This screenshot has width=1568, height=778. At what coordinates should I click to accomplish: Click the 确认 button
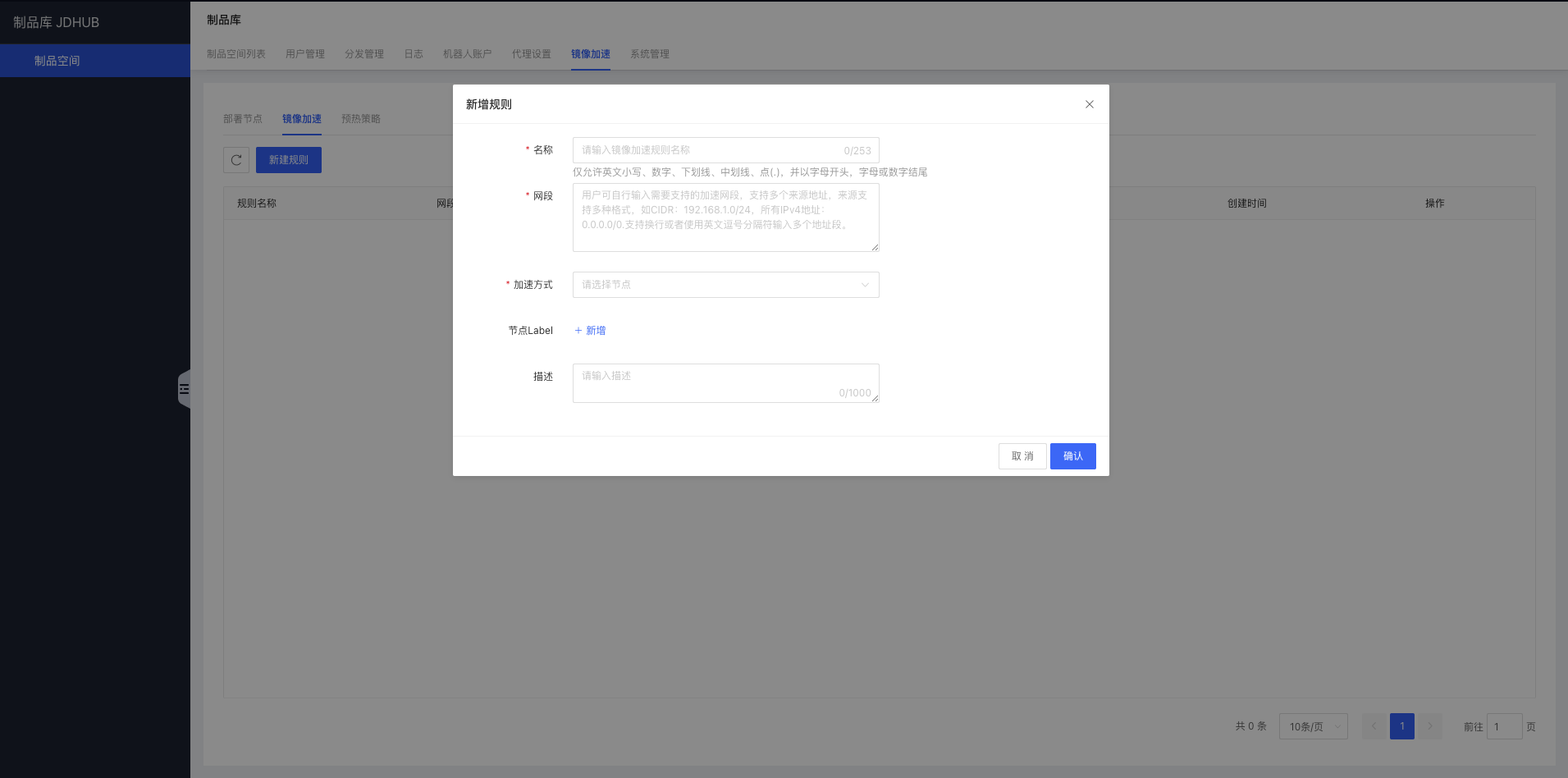click(1072, 456)
